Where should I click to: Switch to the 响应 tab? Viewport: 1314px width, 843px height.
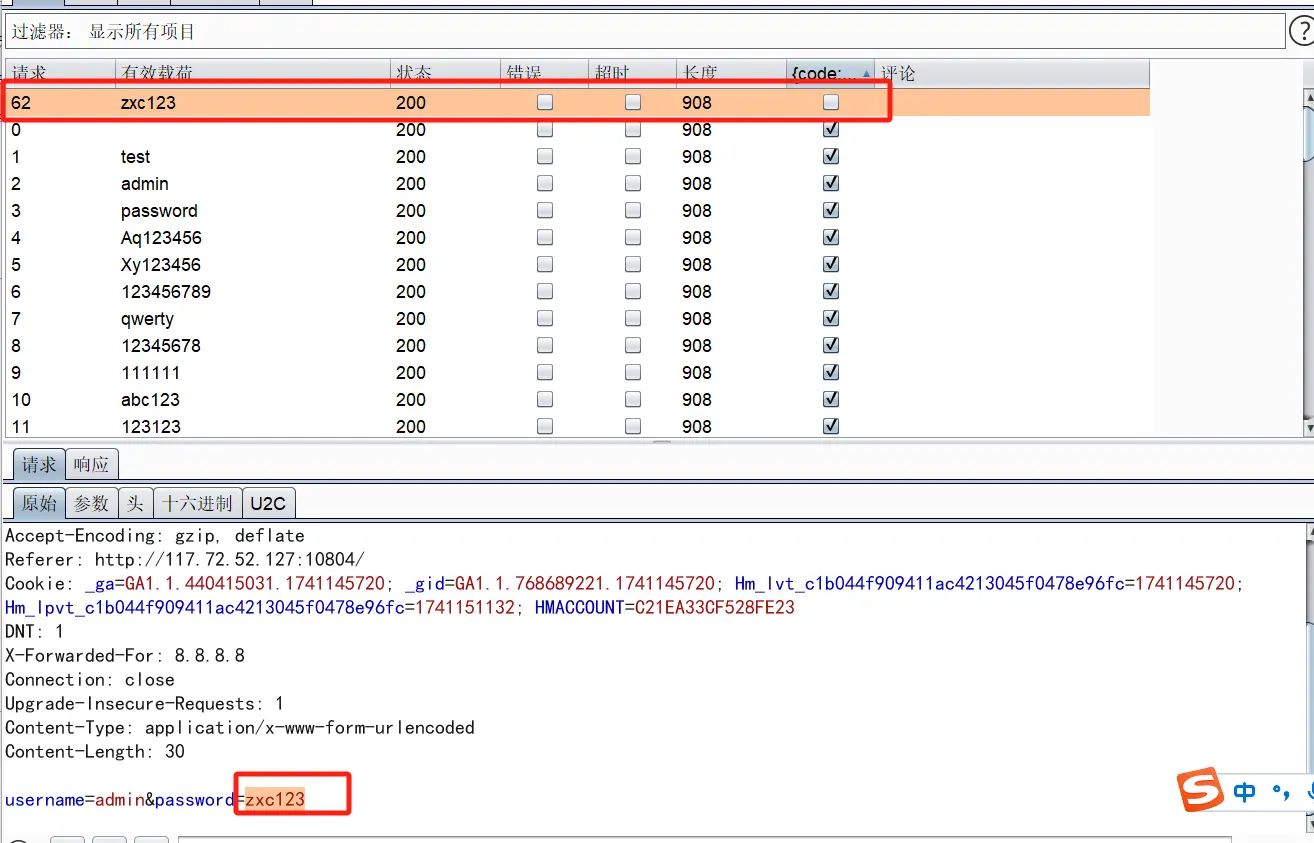coord(91,464)
